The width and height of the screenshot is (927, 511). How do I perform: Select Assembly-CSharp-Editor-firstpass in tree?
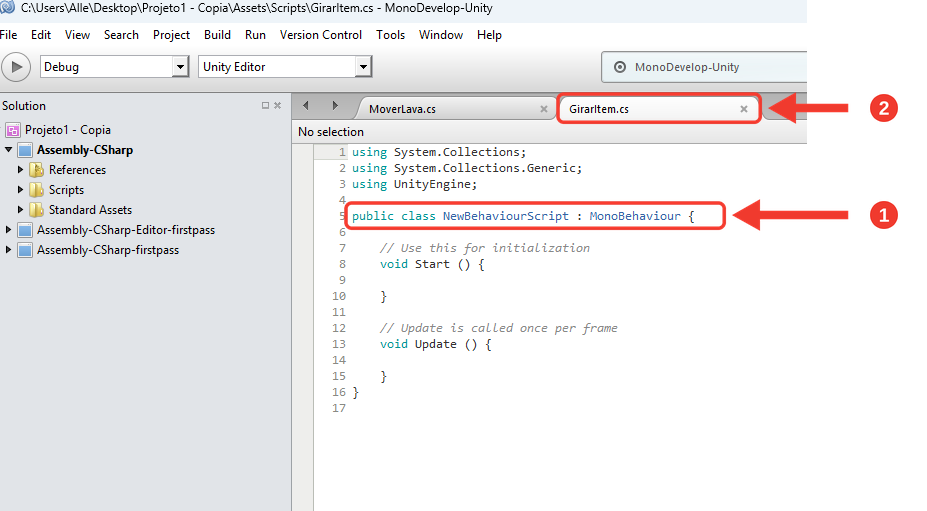point(126,230)
